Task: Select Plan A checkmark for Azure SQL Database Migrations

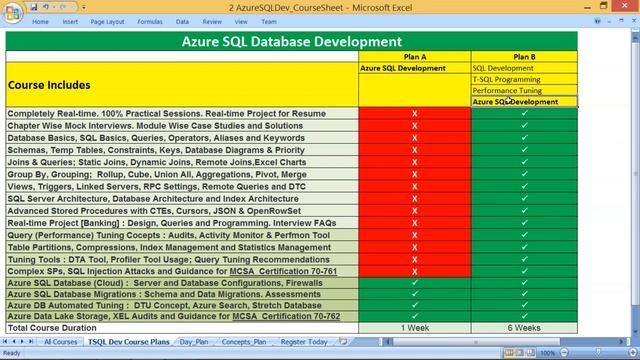Action: [x=415, y=294]
